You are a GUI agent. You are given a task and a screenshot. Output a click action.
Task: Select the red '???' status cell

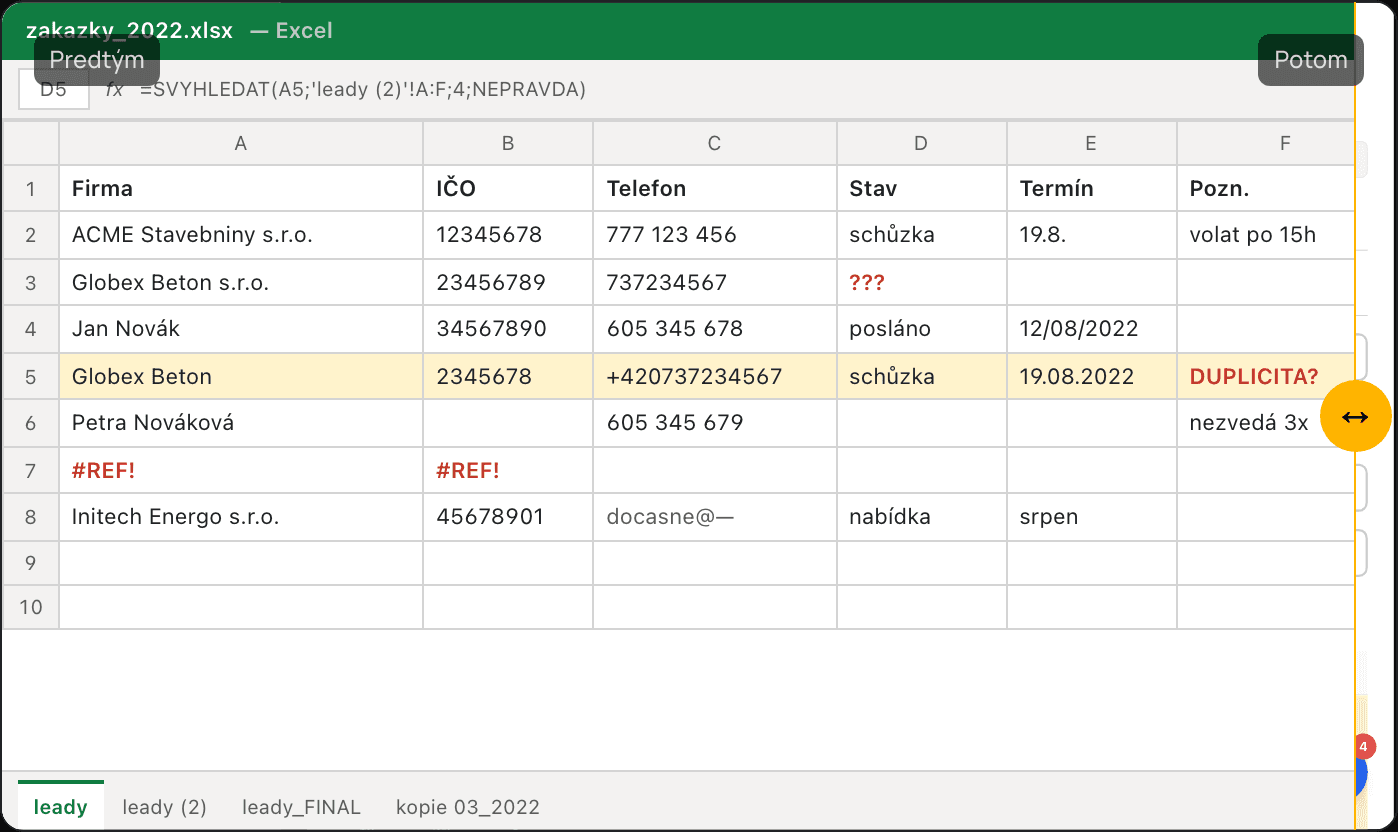[x=922, y=282]
